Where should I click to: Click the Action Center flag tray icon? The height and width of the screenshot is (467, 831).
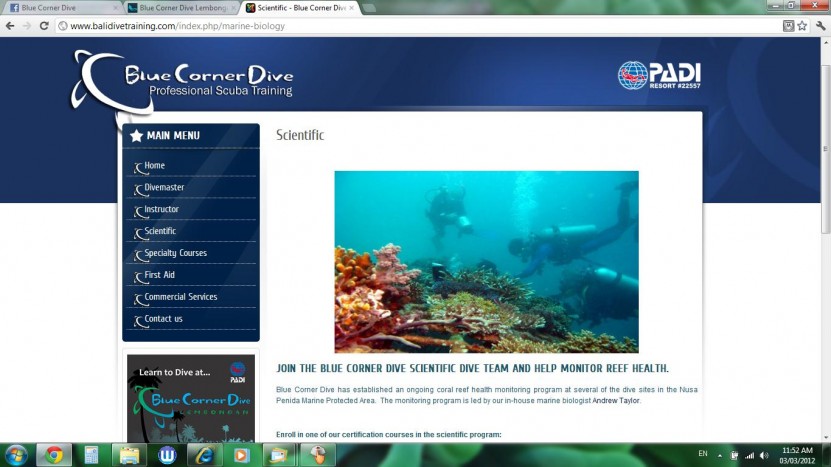(735, 455)
